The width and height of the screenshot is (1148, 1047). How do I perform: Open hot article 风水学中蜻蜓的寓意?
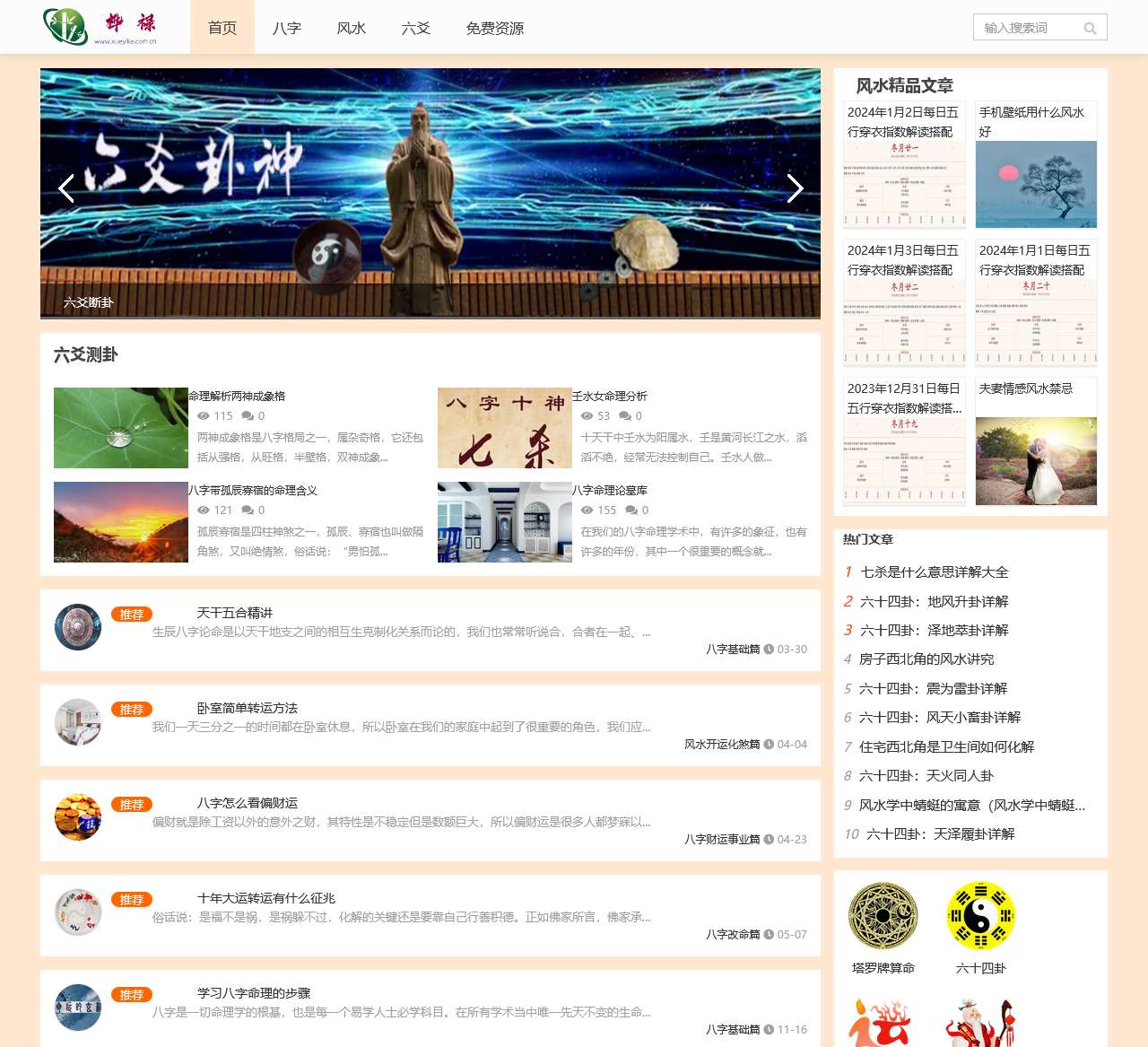coord(972,805)
